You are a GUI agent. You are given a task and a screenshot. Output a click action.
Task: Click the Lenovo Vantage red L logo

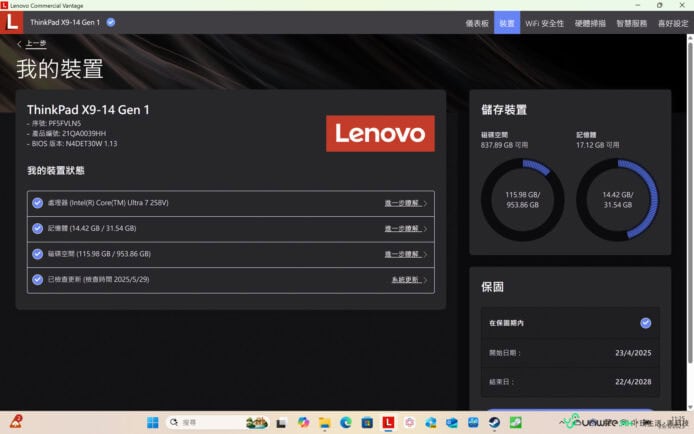click(x=12, y=22)
